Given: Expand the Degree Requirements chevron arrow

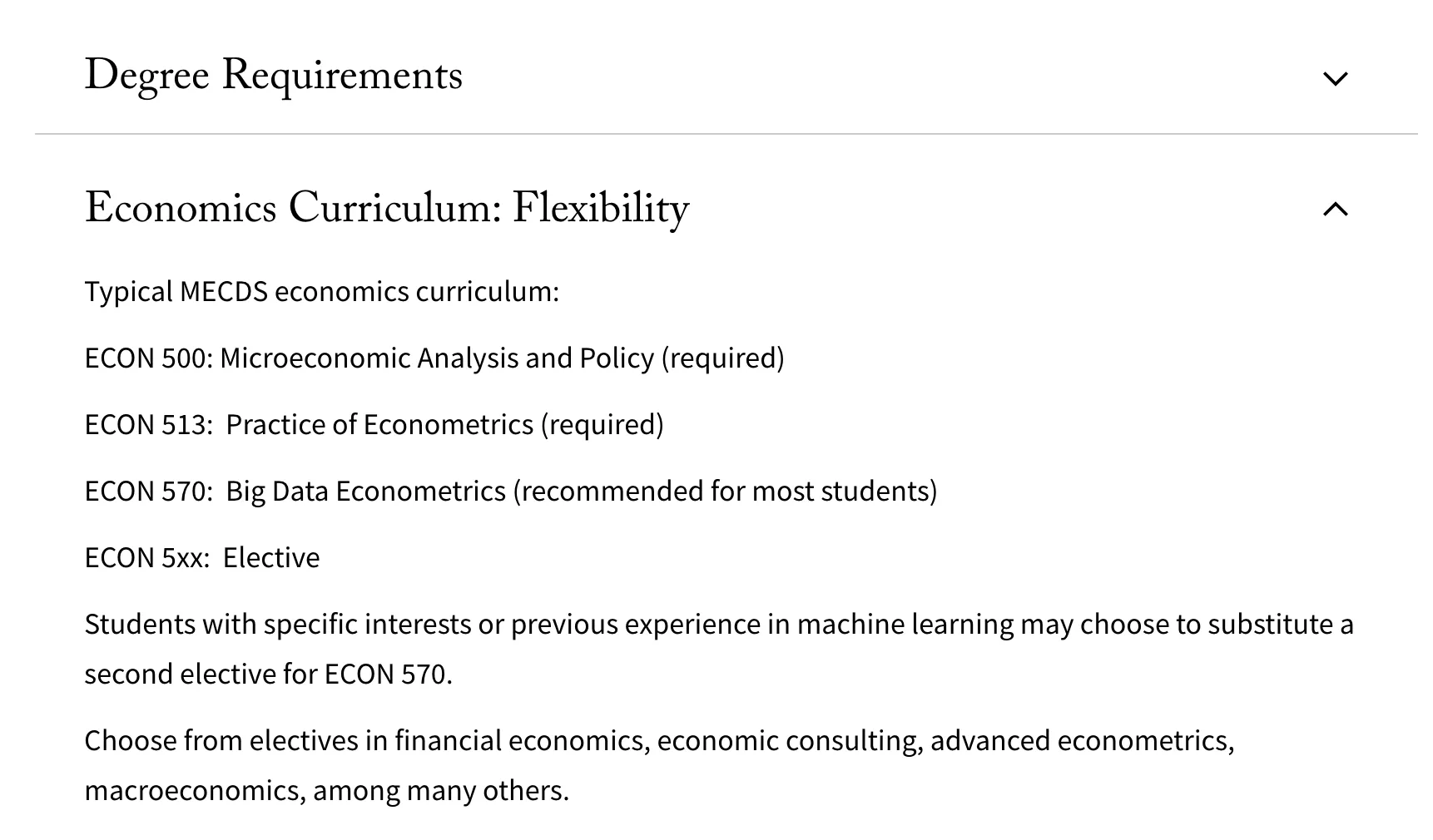Looking at the screenshot, I should pyautogui.click(x=1335, y=79).
